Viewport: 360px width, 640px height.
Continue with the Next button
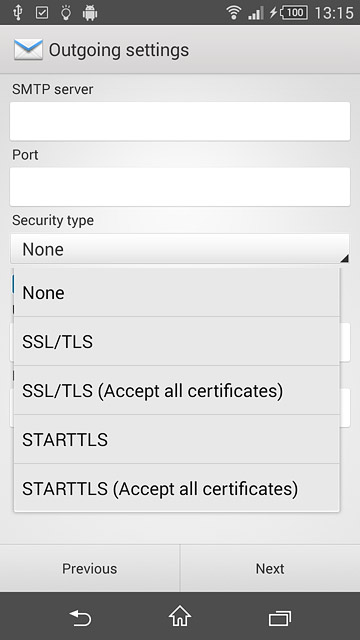(x=270, y=568)
